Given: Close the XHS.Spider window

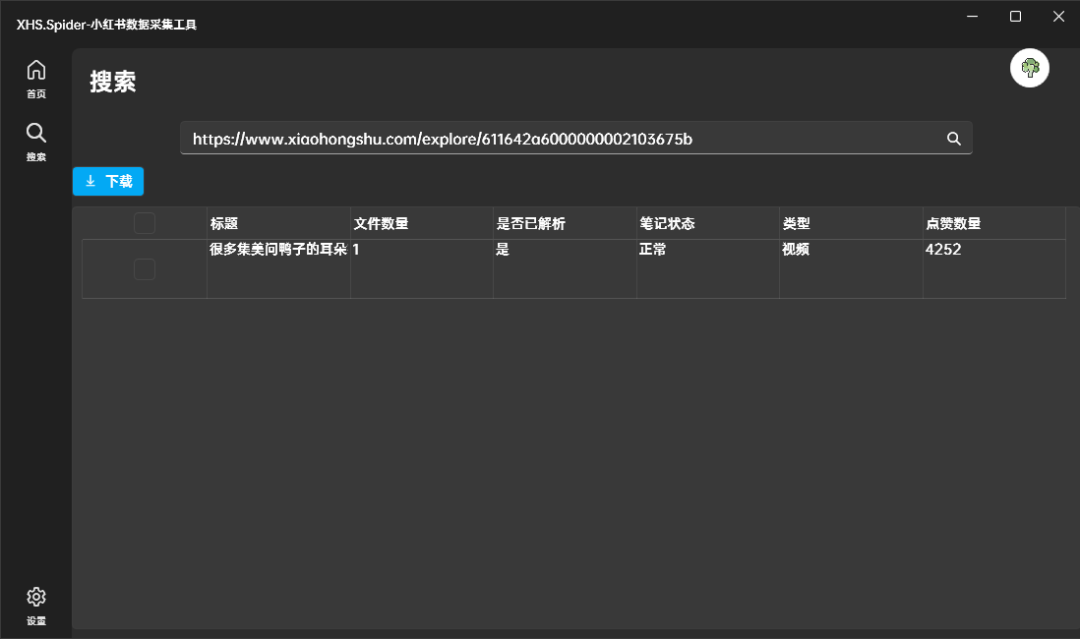Looking at the screenshot, I should (1059, 17).
